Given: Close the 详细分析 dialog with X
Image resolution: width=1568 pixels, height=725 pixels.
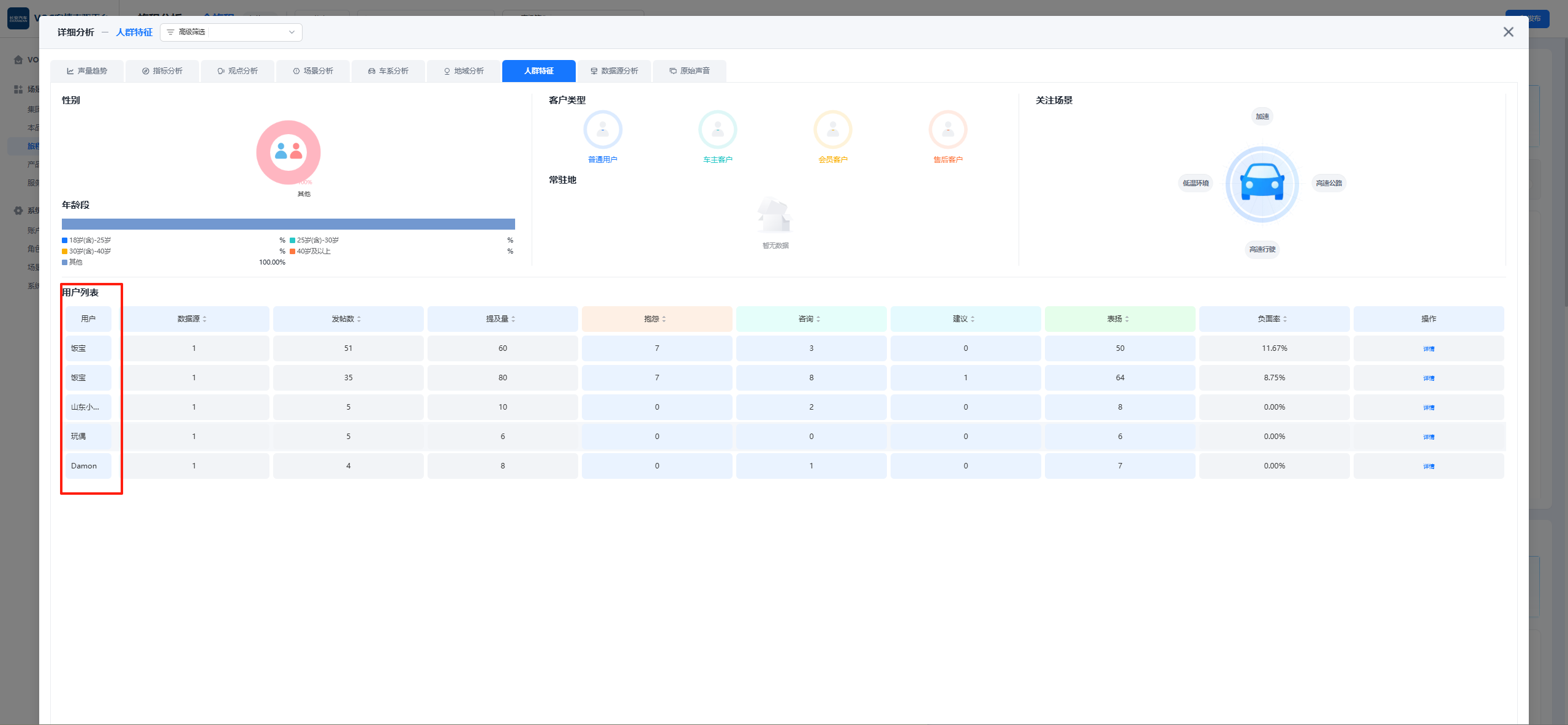Looking at the screenshot, I should tap(1508, 32).
